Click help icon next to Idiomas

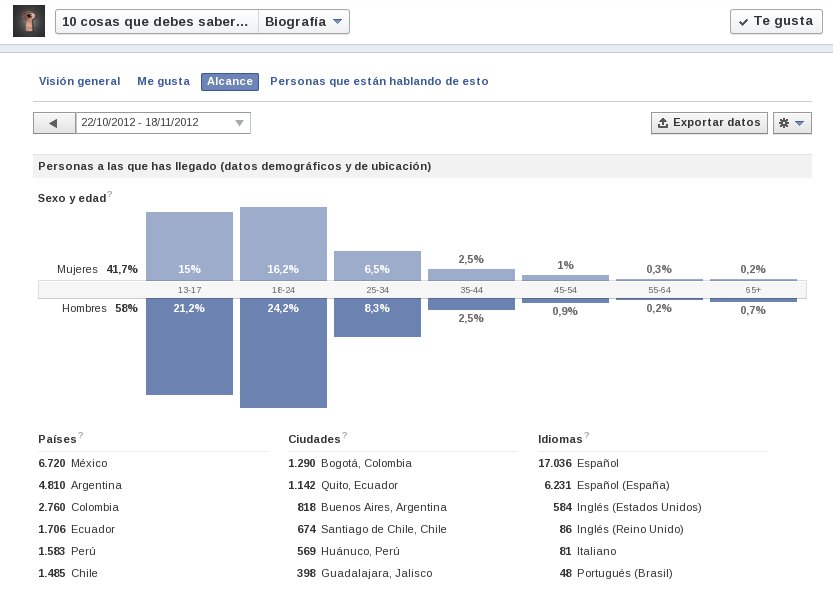pyautogui.click(x=586, y=435)
